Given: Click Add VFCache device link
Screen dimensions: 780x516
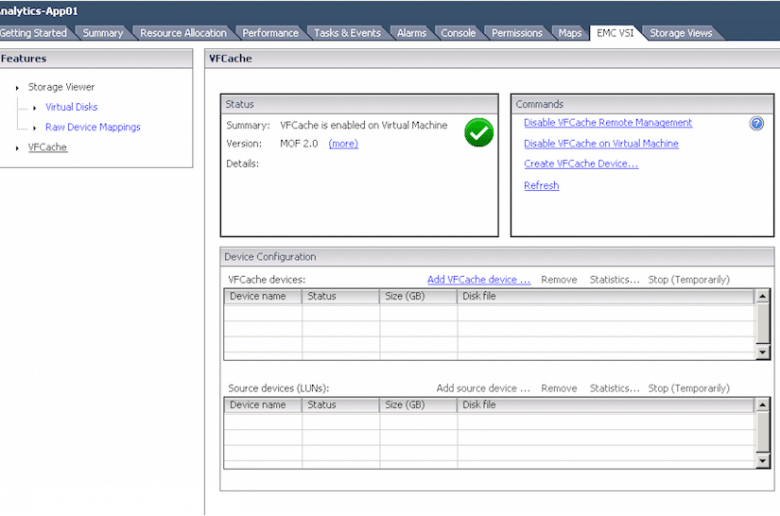Looking at the screenshot, I should point(479,280).
